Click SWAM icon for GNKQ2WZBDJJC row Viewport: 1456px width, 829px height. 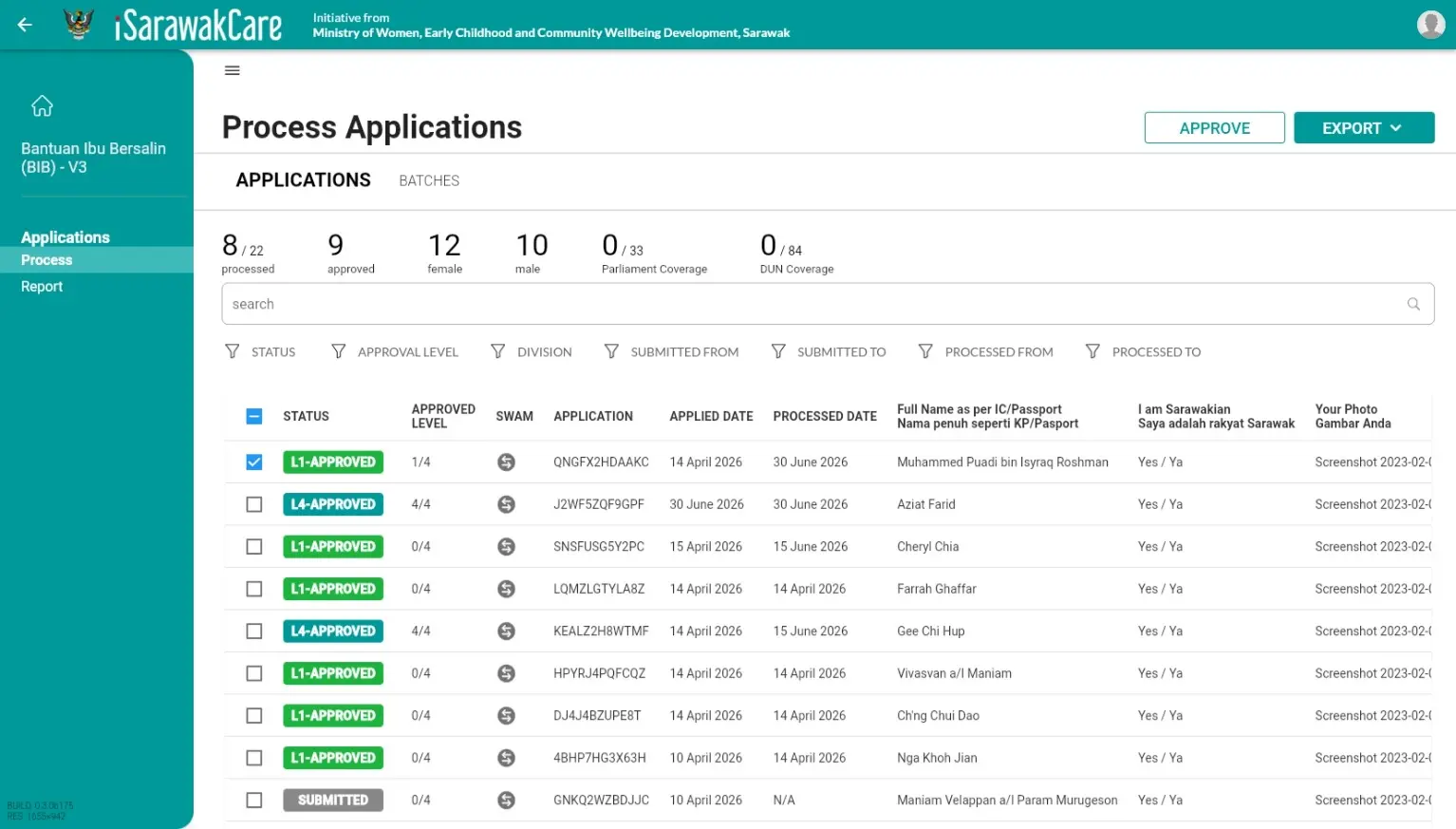tap(507, 801)
